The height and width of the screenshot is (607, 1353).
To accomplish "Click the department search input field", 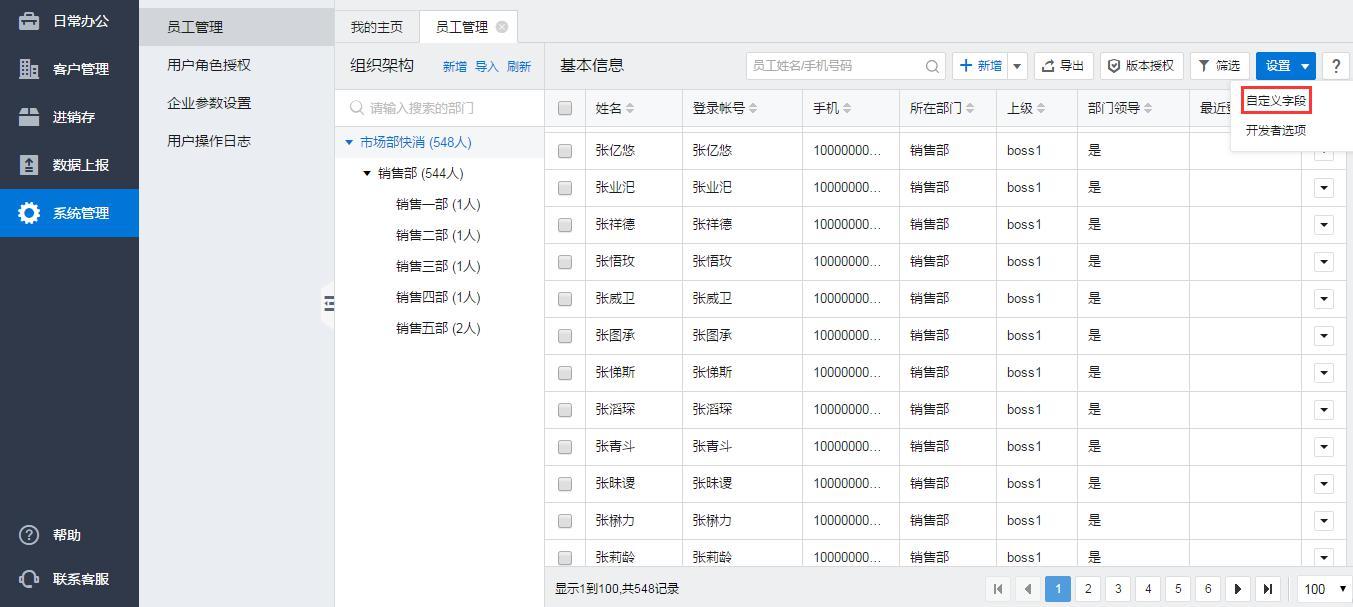I will tap(445, 108).
